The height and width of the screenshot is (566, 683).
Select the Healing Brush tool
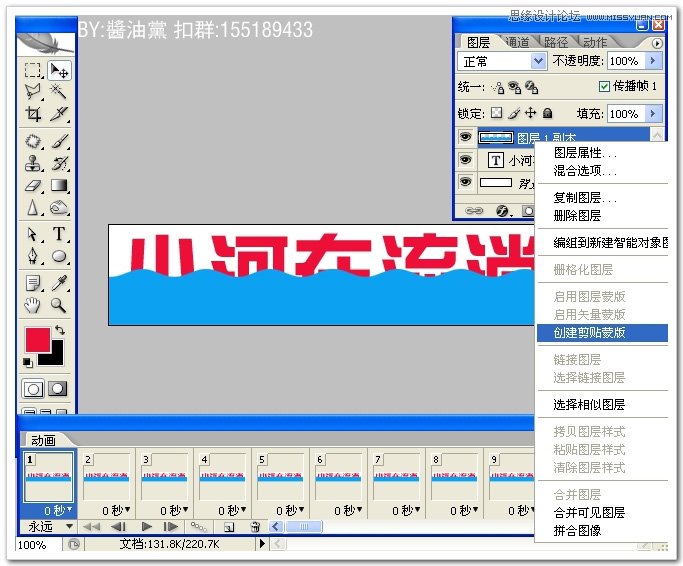tap(33, 141)
